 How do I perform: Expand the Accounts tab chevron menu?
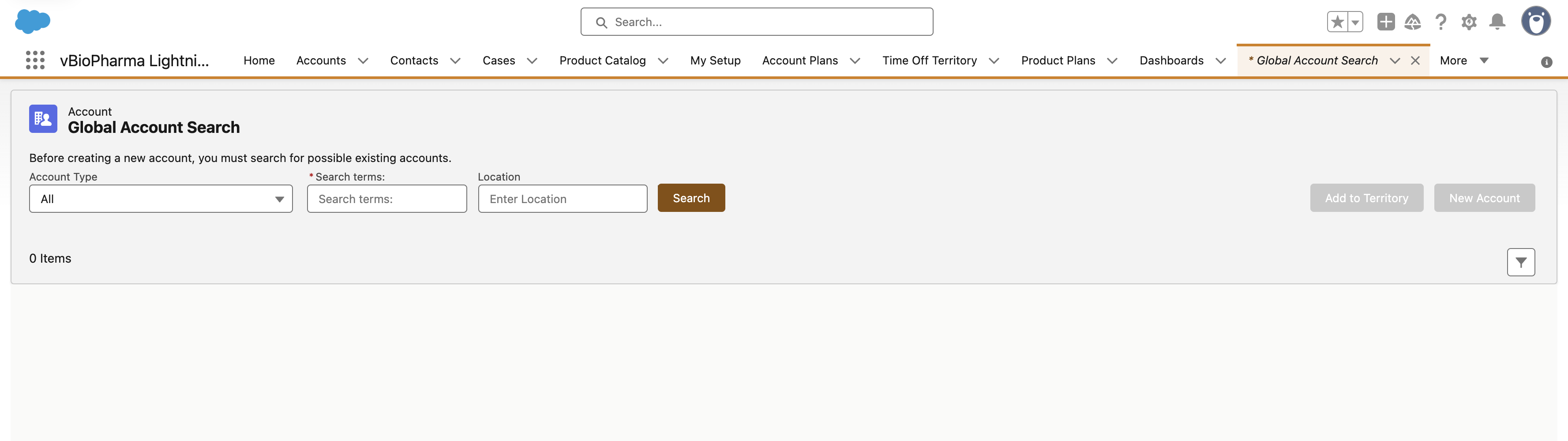pyautogui.click(x=364, y=61)
